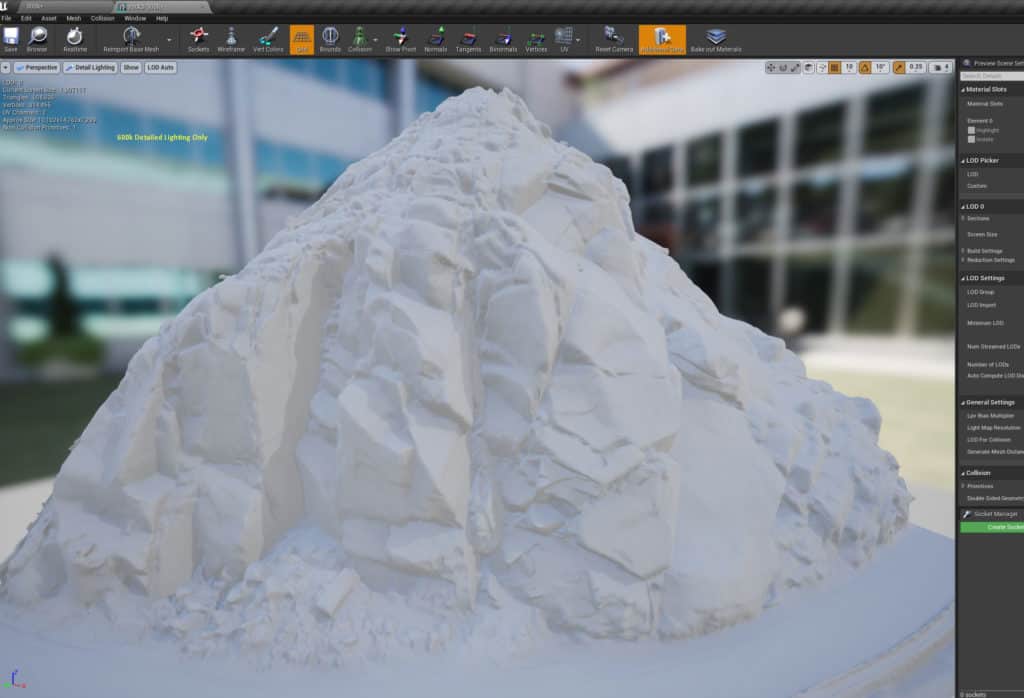Toggle surface snapping icon

822,67
